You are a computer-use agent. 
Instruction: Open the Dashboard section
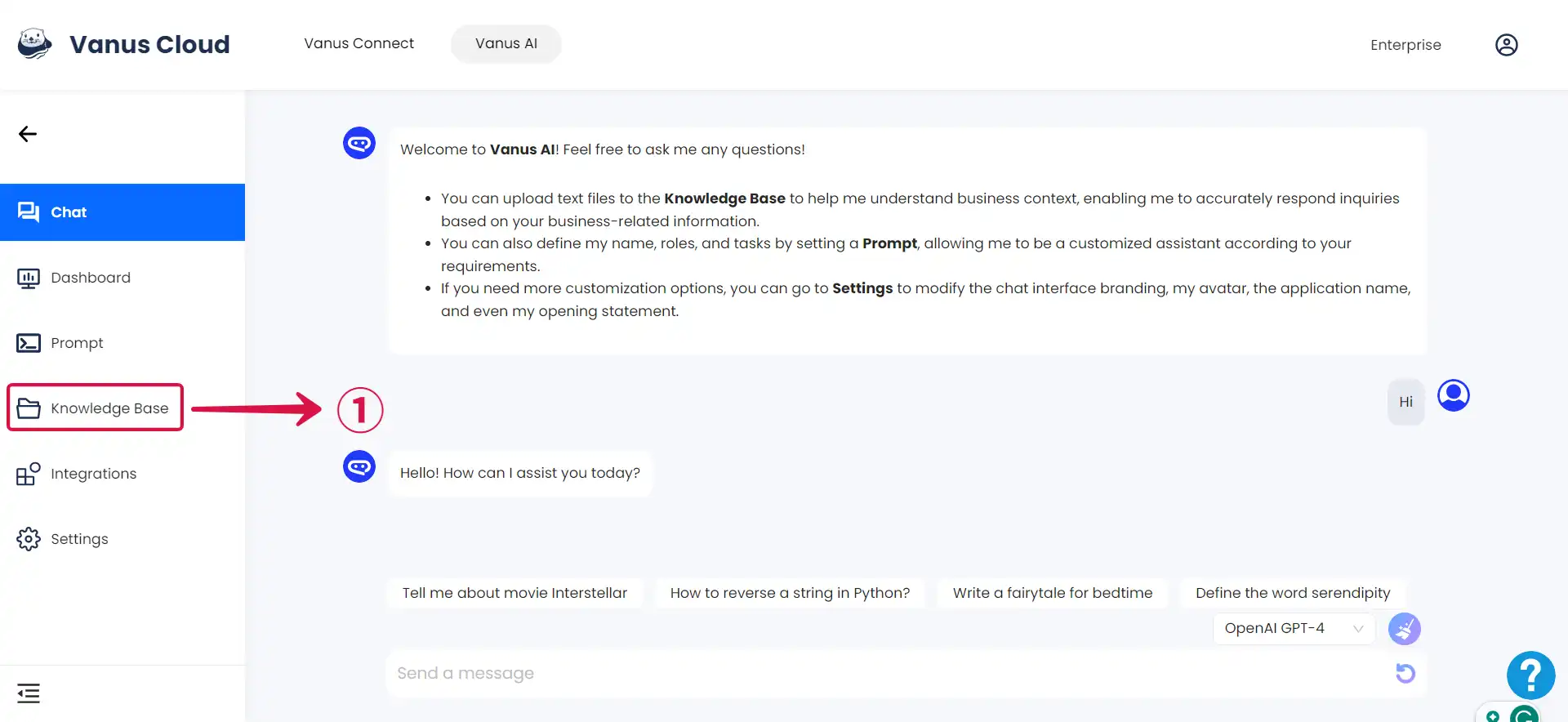point(122,278)
